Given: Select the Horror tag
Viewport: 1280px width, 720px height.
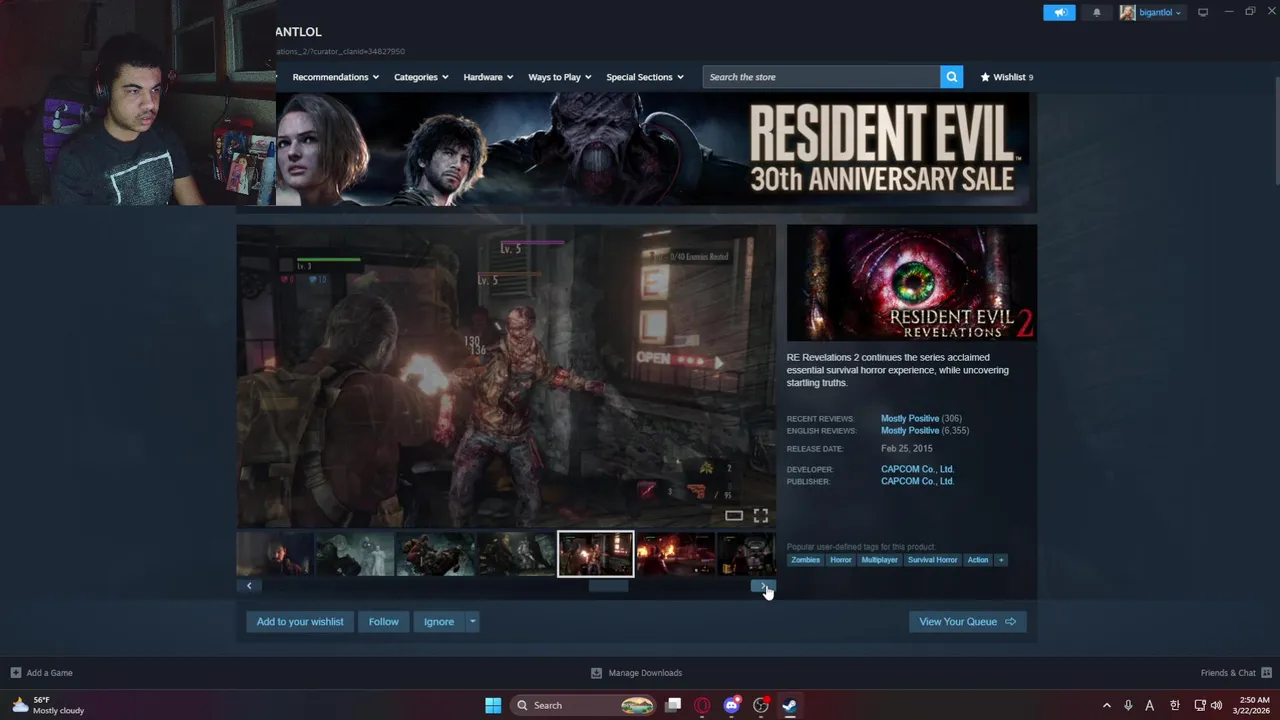Looking at the screenshot, I should (840, 560).
